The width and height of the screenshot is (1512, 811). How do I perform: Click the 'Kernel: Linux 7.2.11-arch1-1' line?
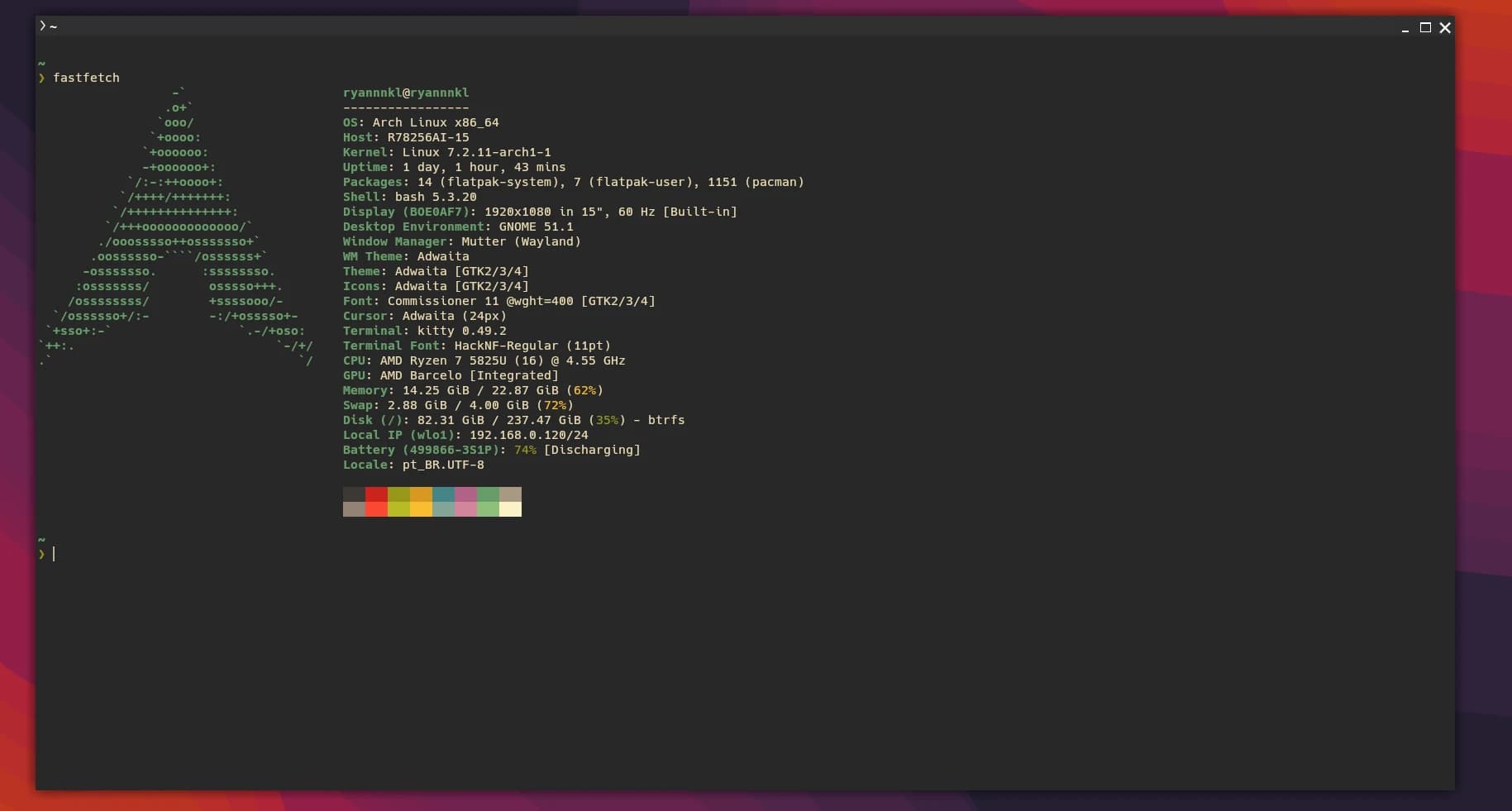447,152
